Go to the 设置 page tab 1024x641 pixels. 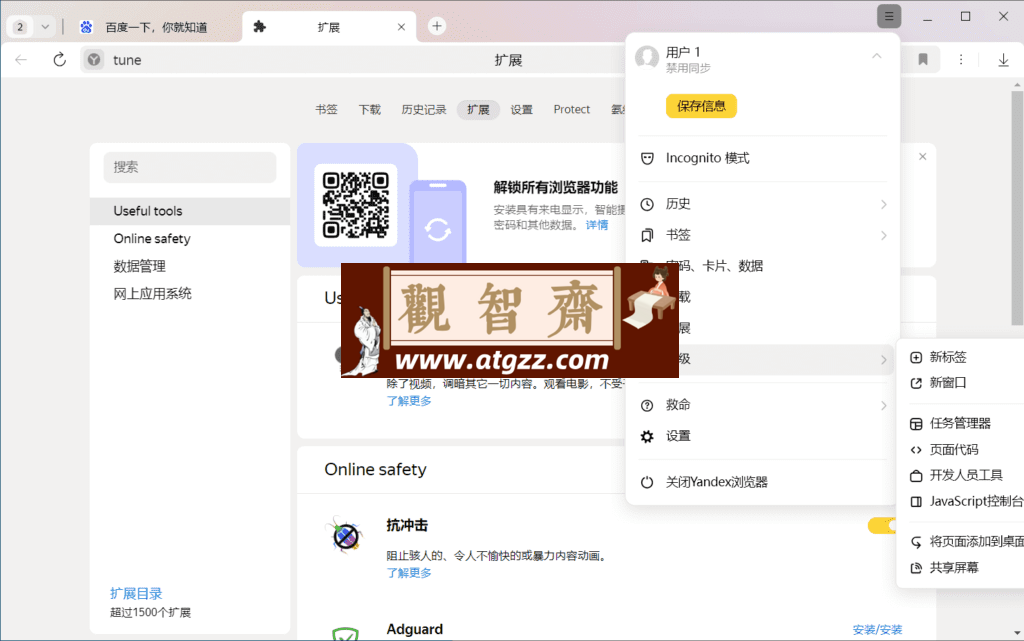point(521,110)
